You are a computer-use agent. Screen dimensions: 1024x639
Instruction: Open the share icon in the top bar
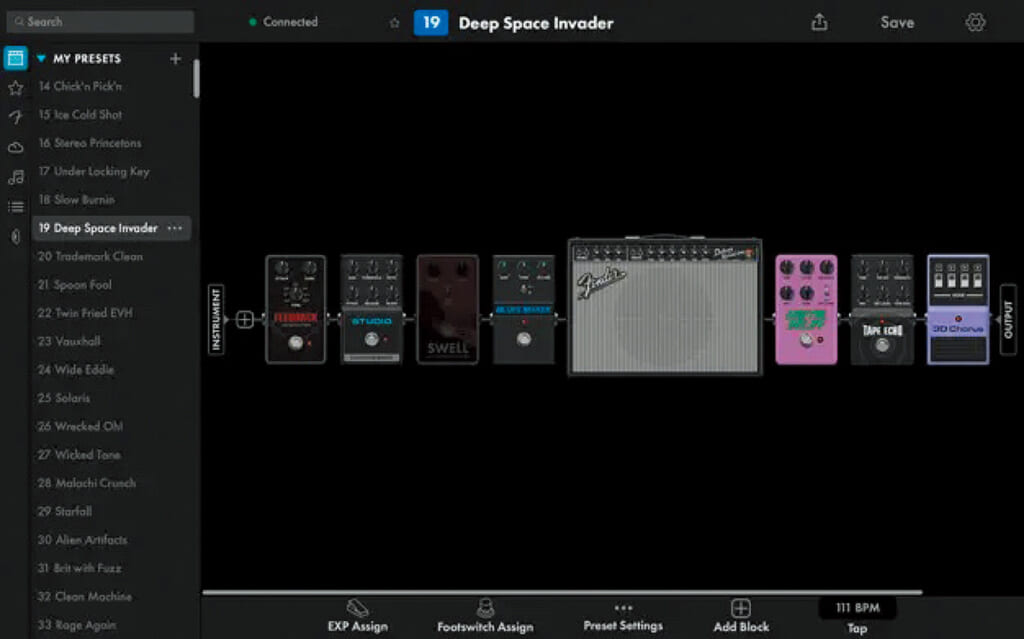click(x=818, y=21)
